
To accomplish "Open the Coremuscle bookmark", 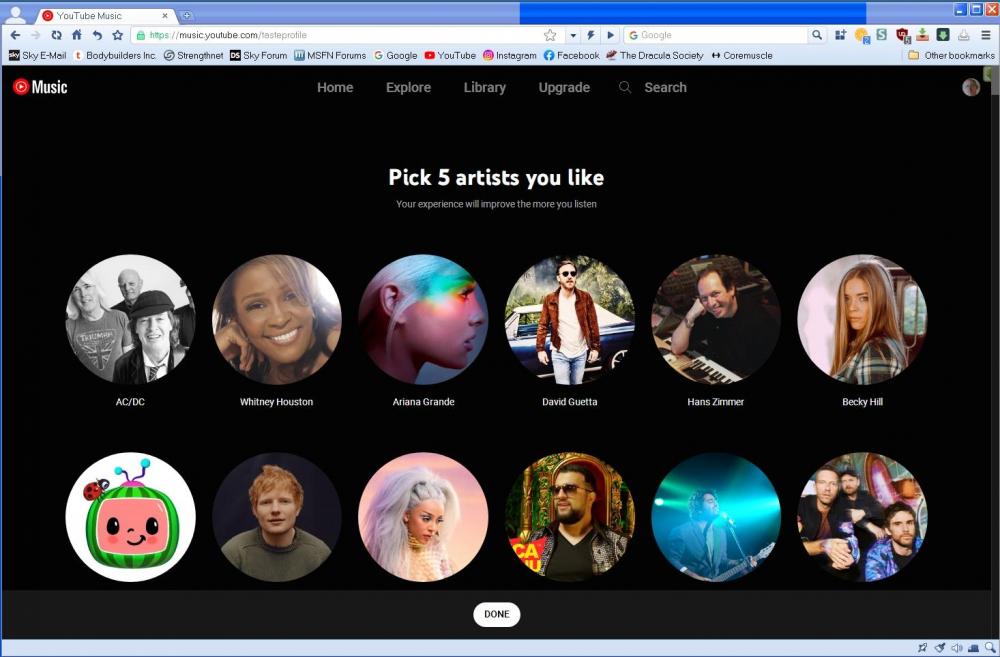I will (742, 55).
